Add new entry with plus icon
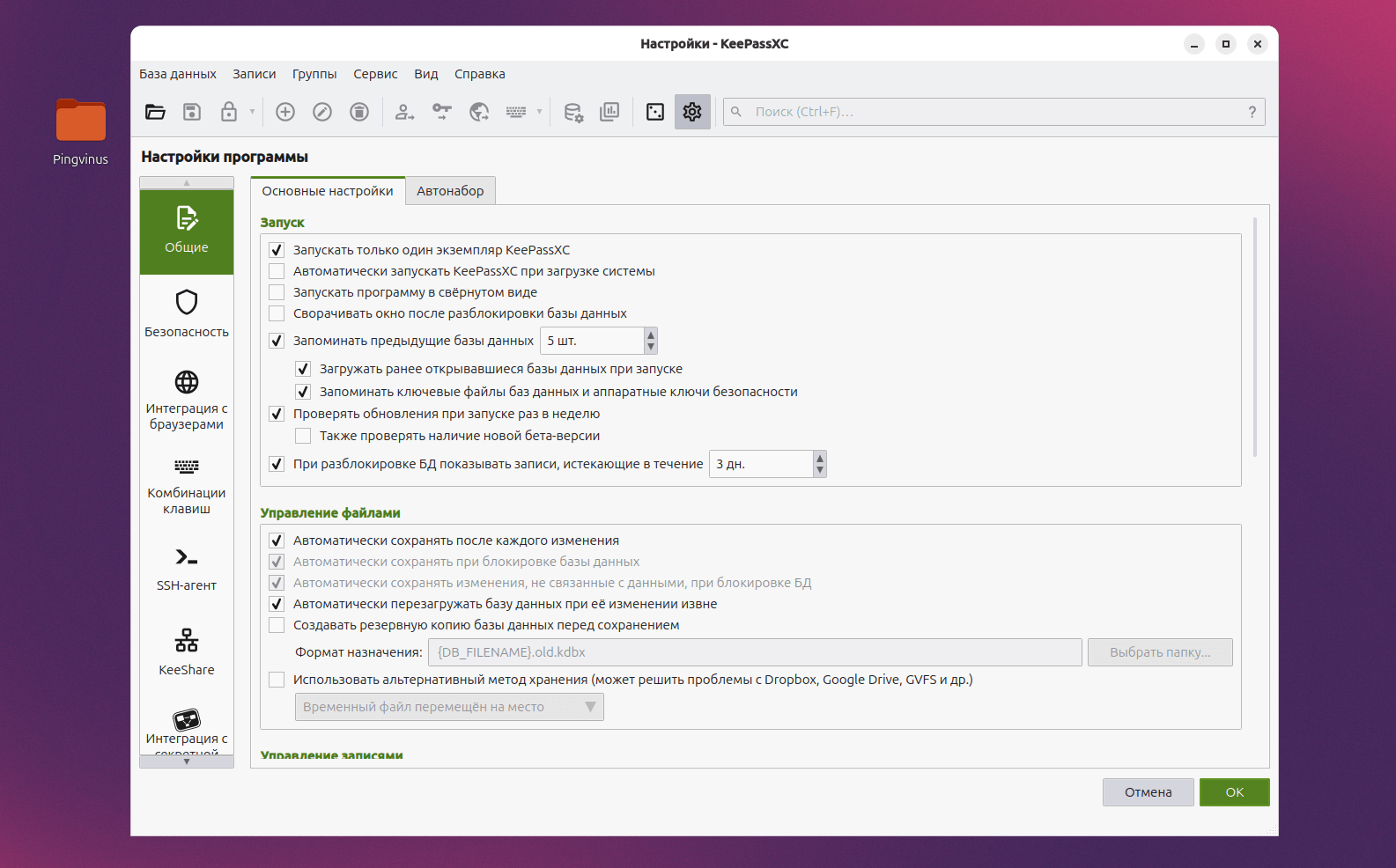 click(x=285, y=112)
